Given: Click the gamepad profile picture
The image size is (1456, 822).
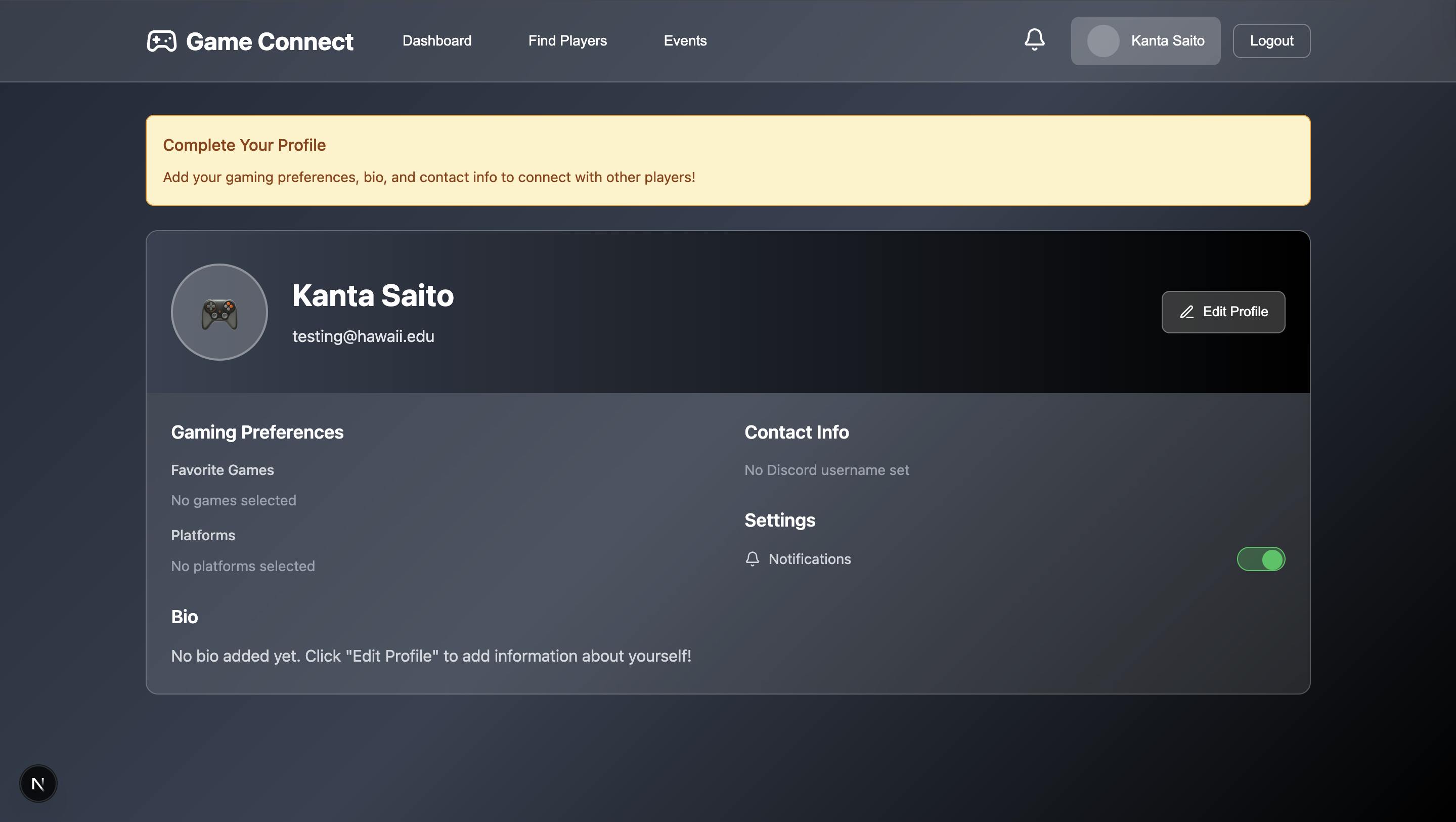Looking at the screenshot, I should 219,312.
